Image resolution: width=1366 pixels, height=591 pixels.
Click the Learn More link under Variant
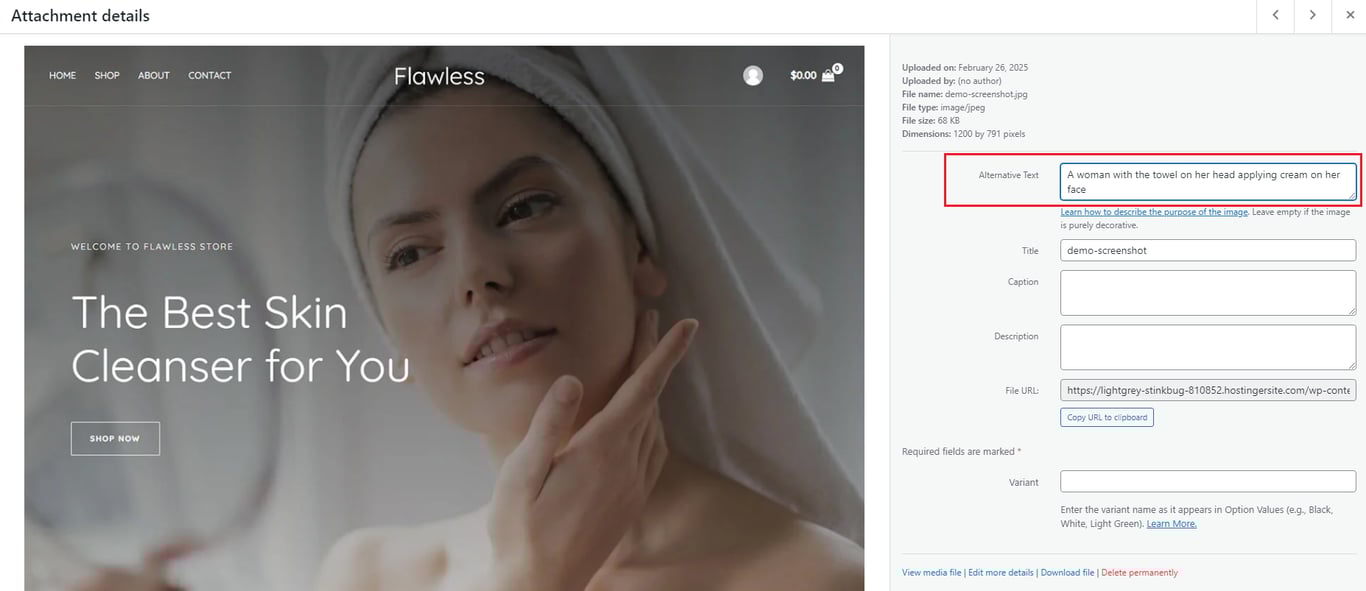(1171, 522)
